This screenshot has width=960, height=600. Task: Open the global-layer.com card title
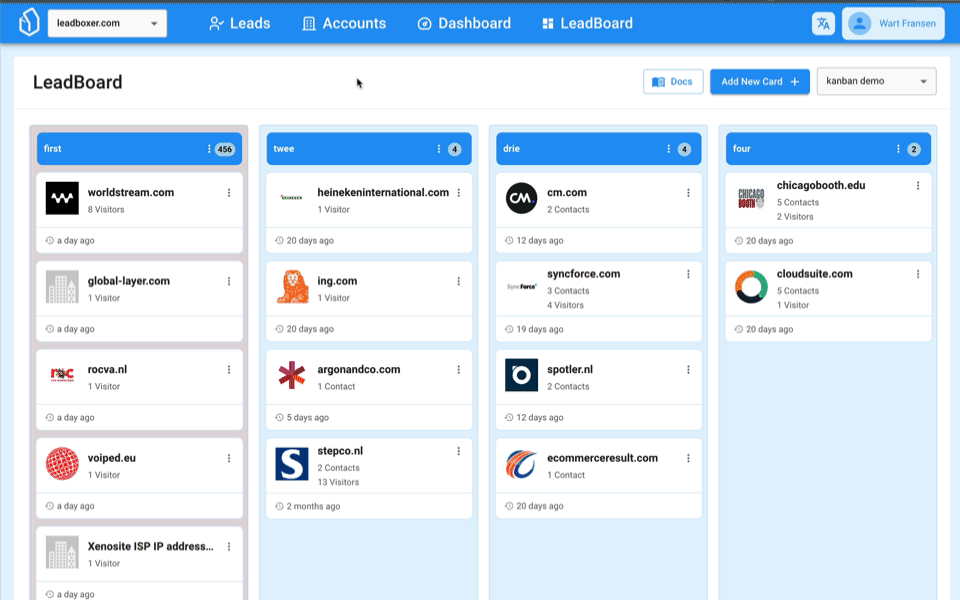(129, 281)
